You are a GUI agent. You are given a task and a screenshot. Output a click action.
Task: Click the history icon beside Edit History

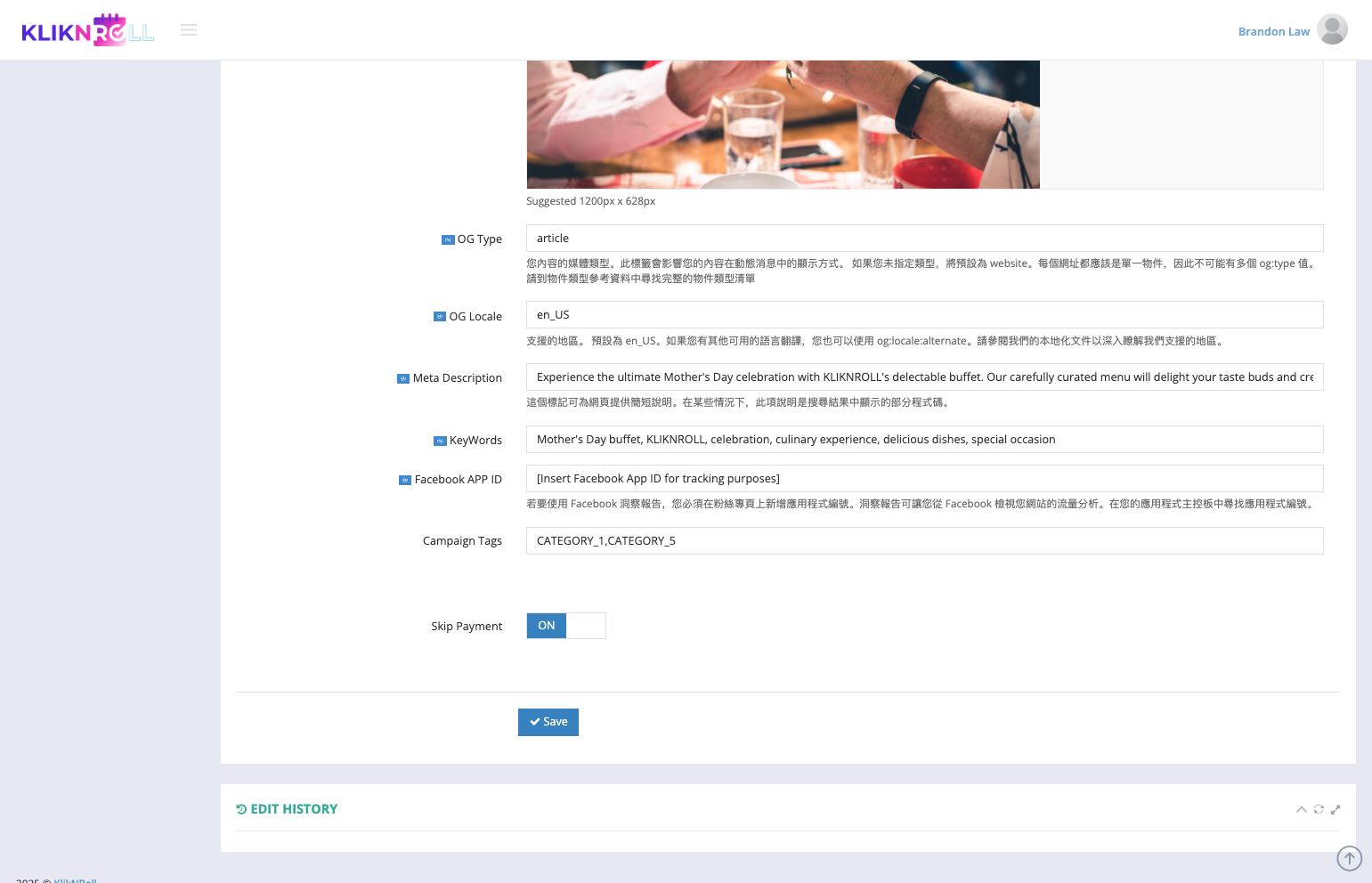point(241,809)
